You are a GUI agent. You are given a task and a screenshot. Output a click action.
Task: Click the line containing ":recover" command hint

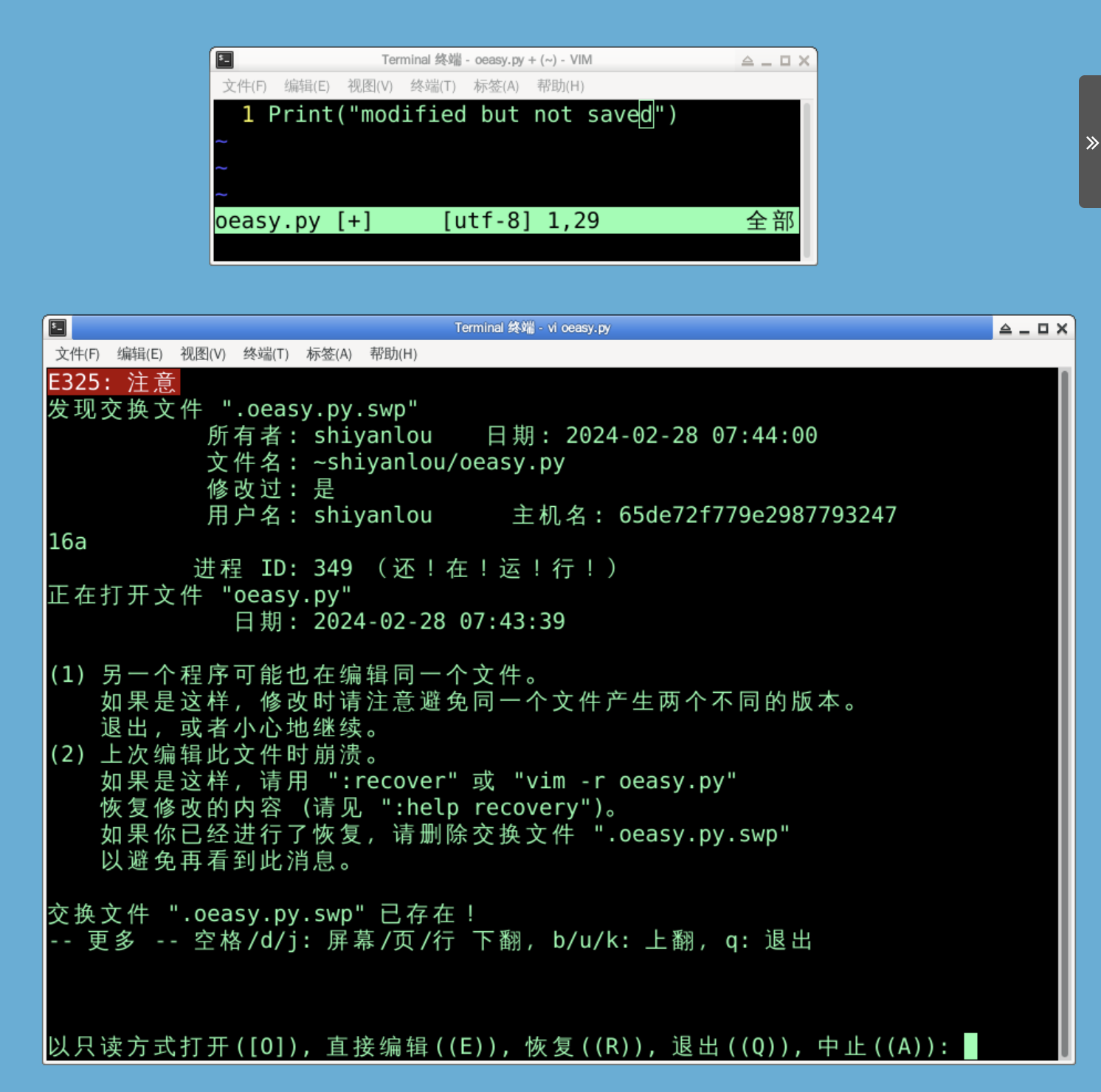(419, 781)
